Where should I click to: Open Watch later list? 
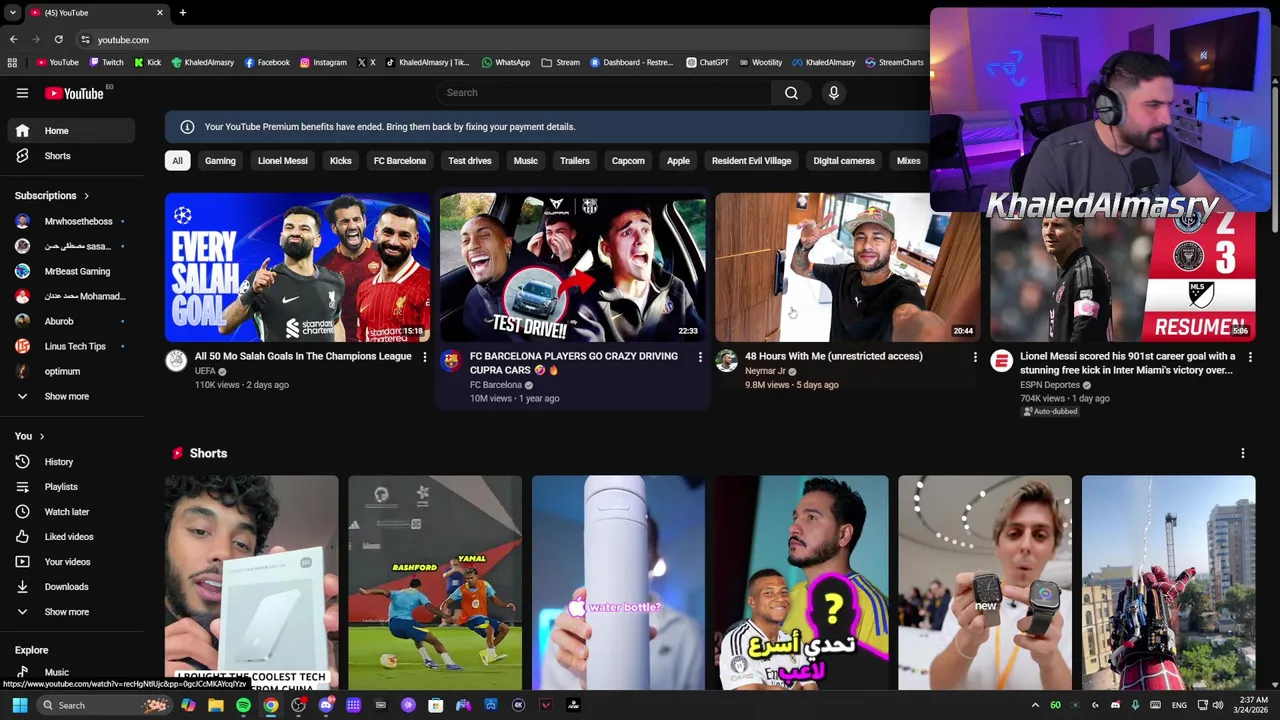[71, 512]
